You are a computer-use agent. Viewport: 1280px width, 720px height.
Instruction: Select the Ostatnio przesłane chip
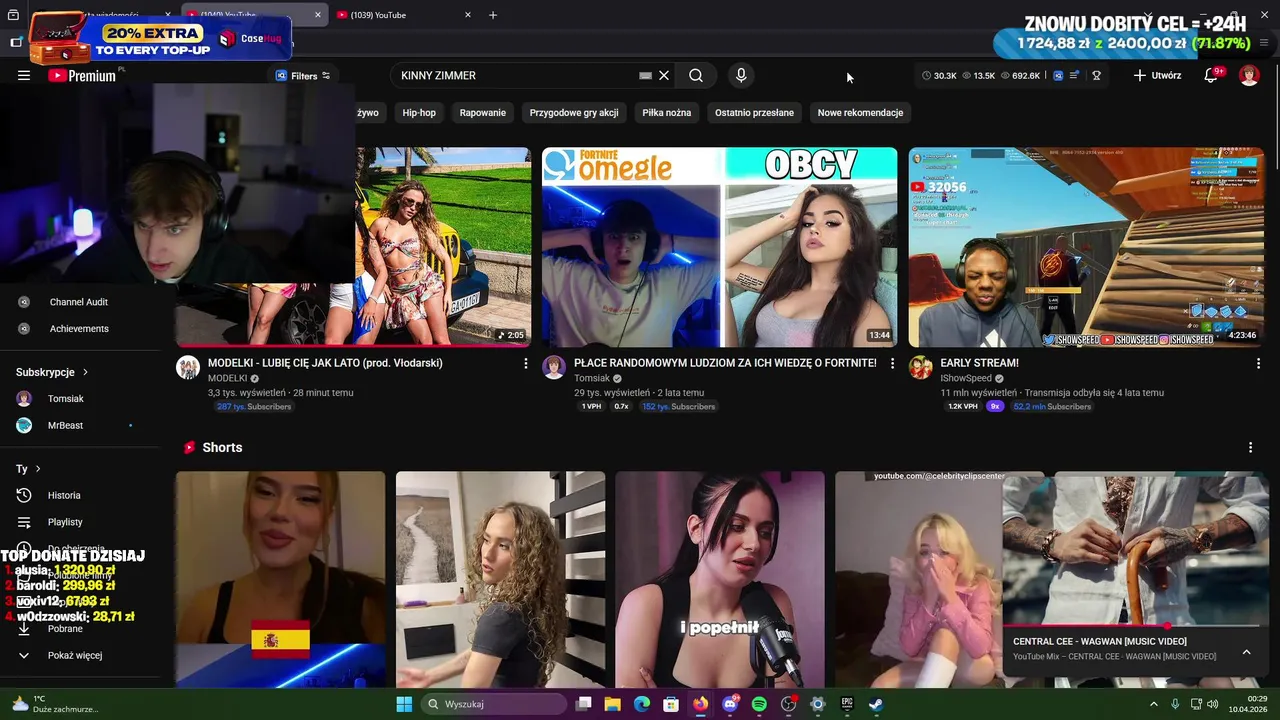tap(754, 113)
